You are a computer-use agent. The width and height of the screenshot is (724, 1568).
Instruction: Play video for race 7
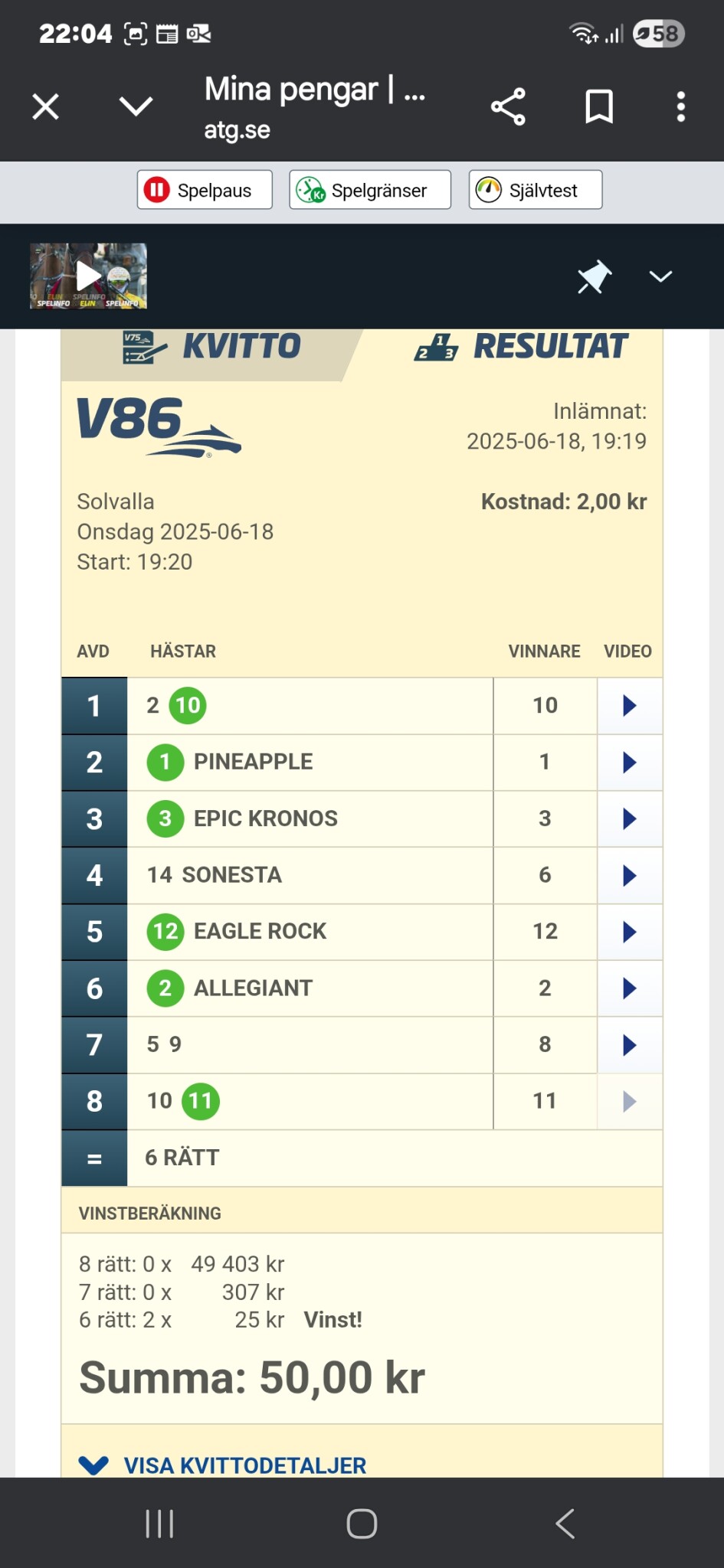(x=629, y=1045)
